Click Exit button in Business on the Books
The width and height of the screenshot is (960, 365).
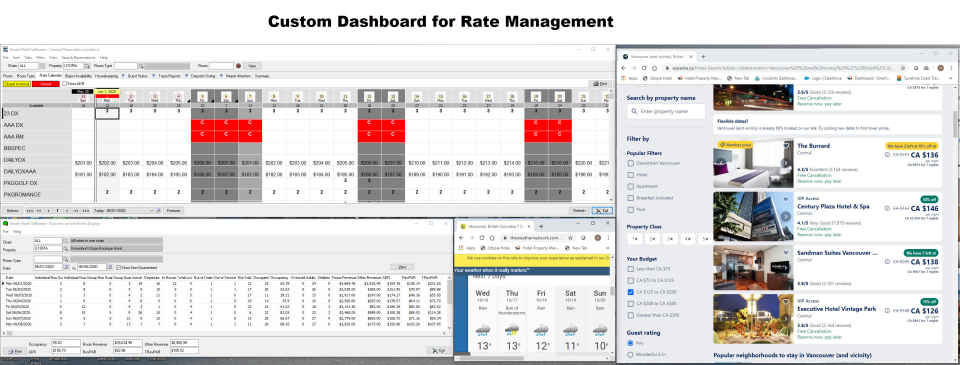click(x=438, y=350)
